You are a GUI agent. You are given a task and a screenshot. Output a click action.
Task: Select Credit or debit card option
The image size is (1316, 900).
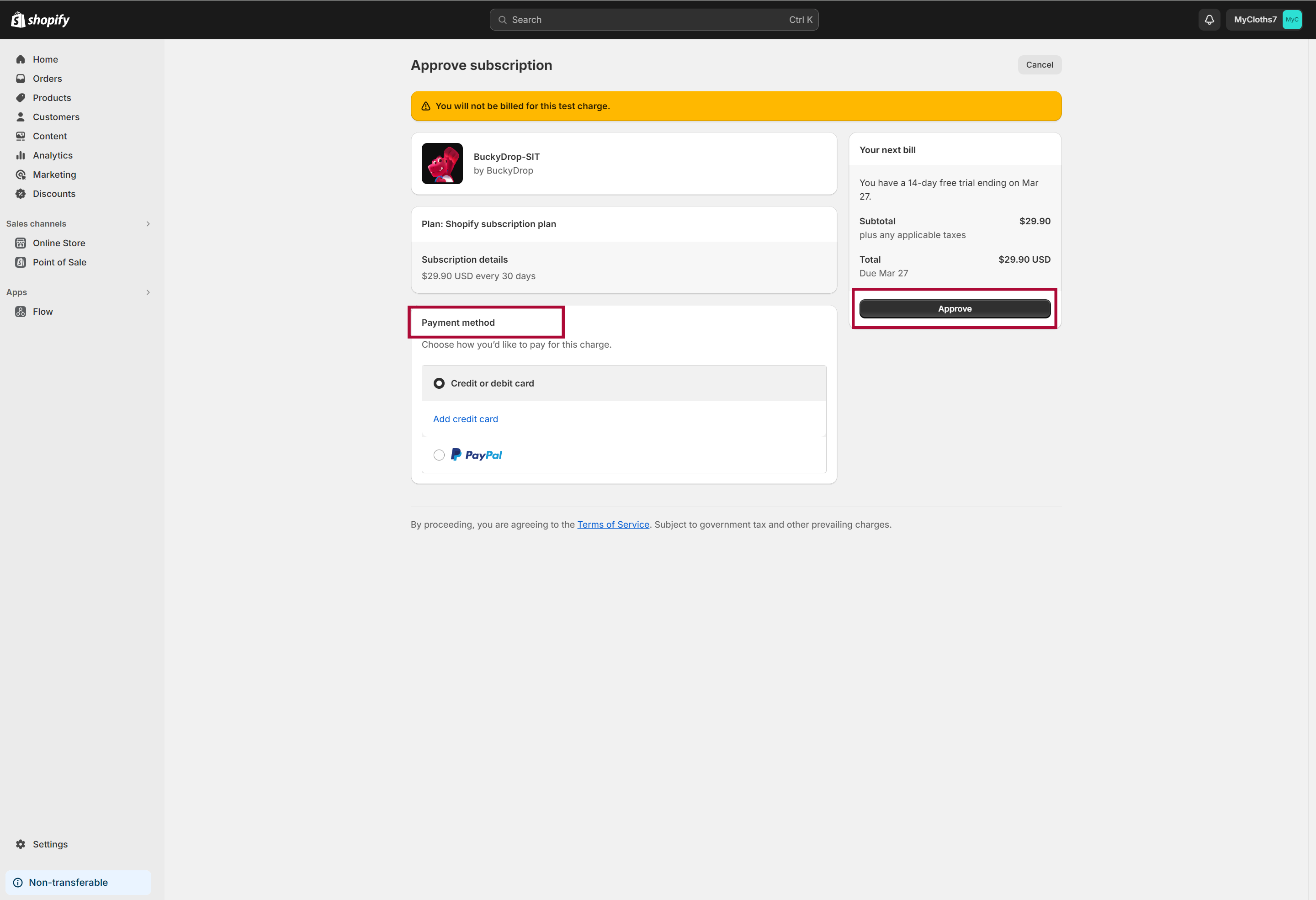coord(439,383)
